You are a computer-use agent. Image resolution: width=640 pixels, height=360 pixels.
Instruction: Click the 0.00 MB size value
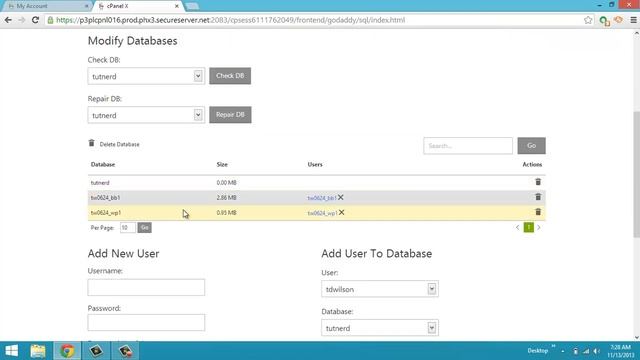point(226,182)
